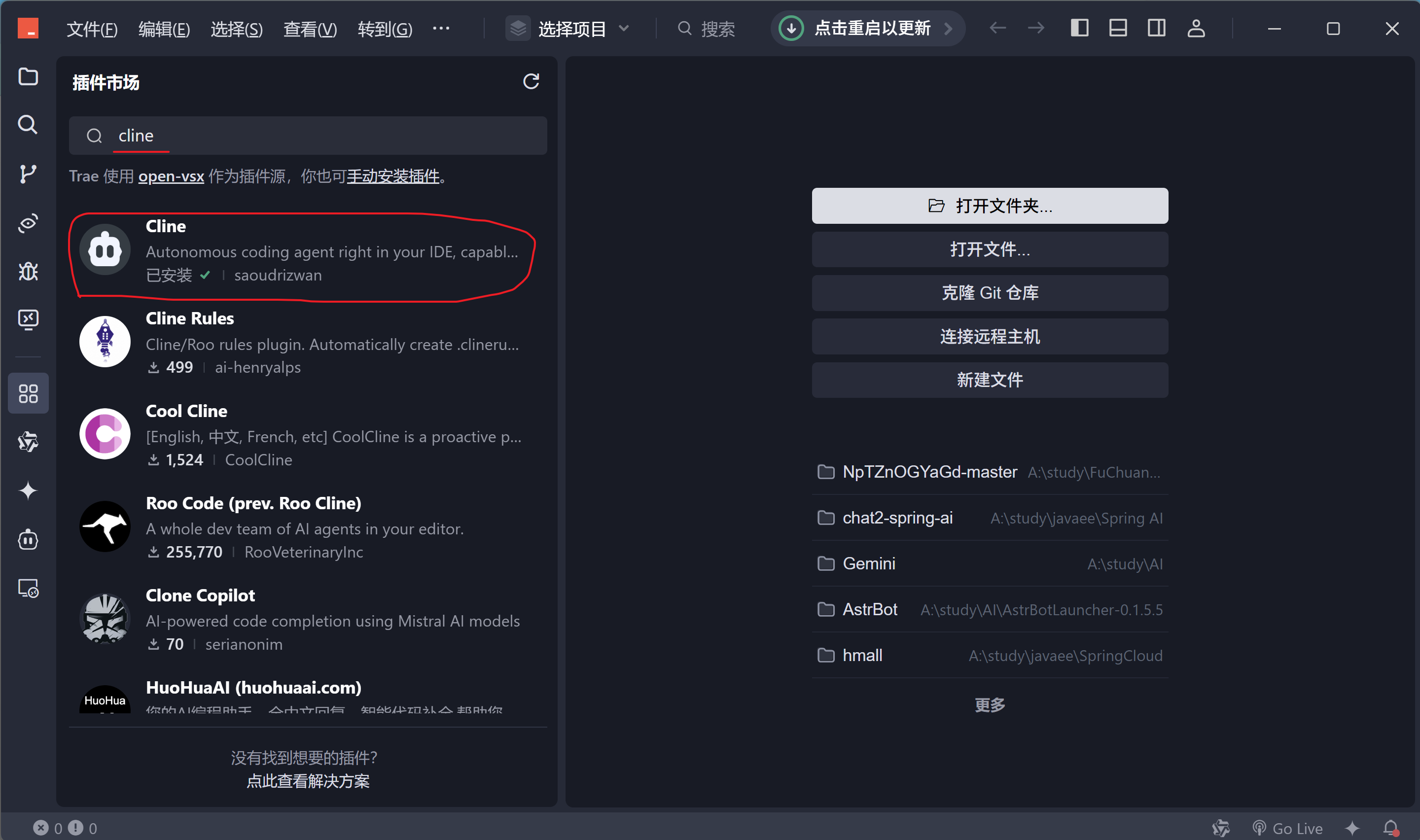Toggle the bottom panel layout button

pyautogui.click(x=1117, y=28)
